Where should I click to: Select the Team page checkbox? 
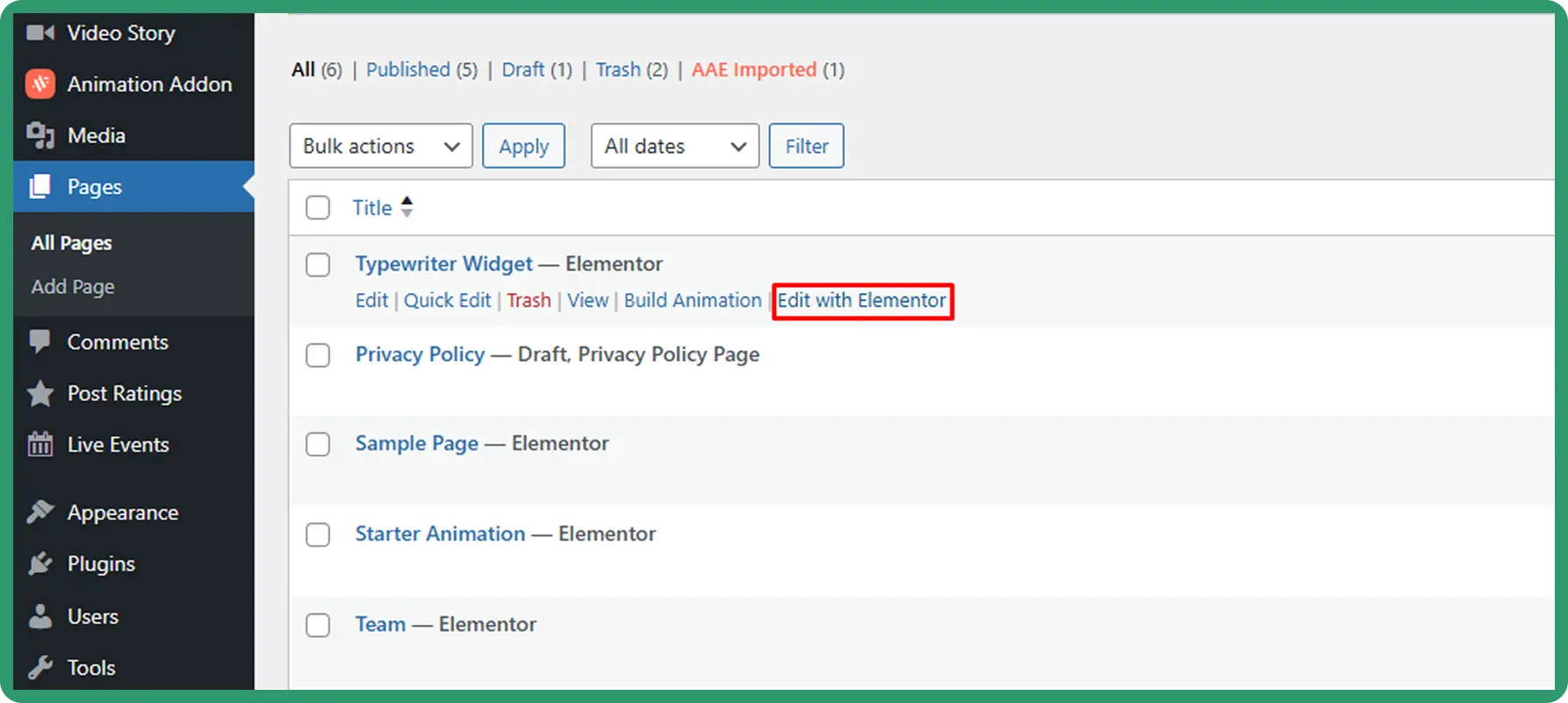318,625
